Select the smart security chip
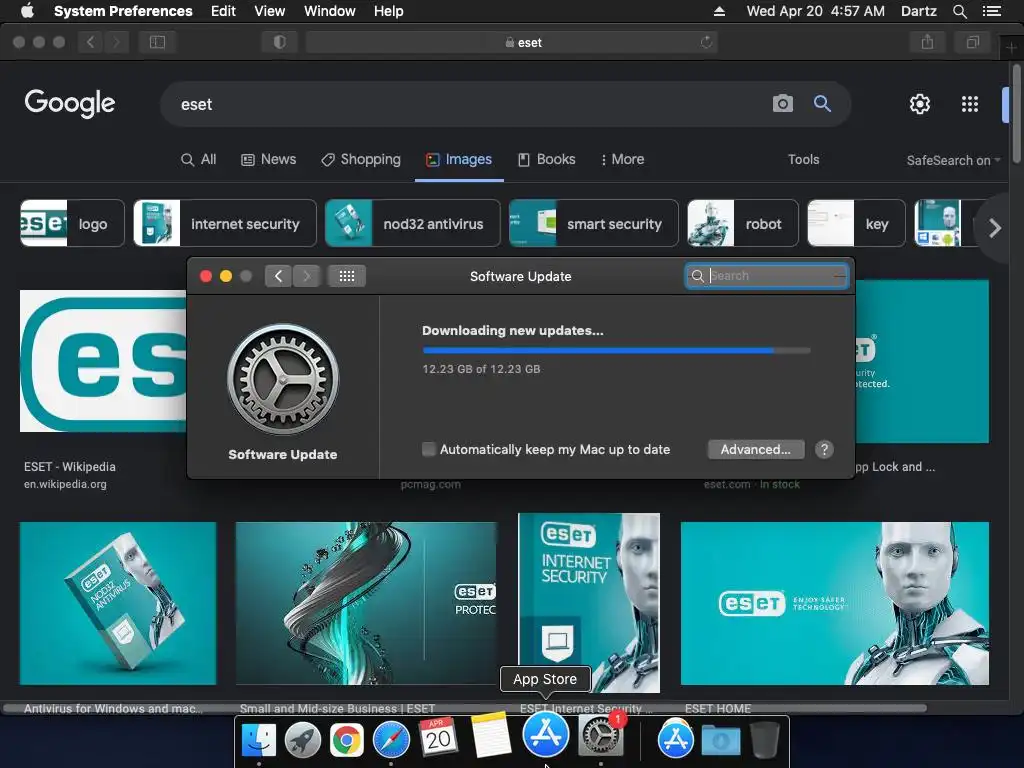 coord(594,223)
